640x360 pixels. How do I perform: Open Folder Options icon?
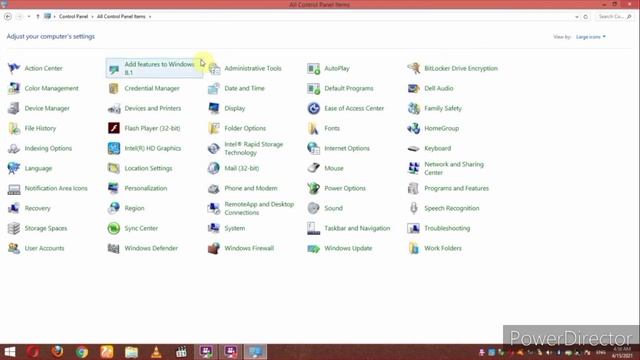[213, 128]
